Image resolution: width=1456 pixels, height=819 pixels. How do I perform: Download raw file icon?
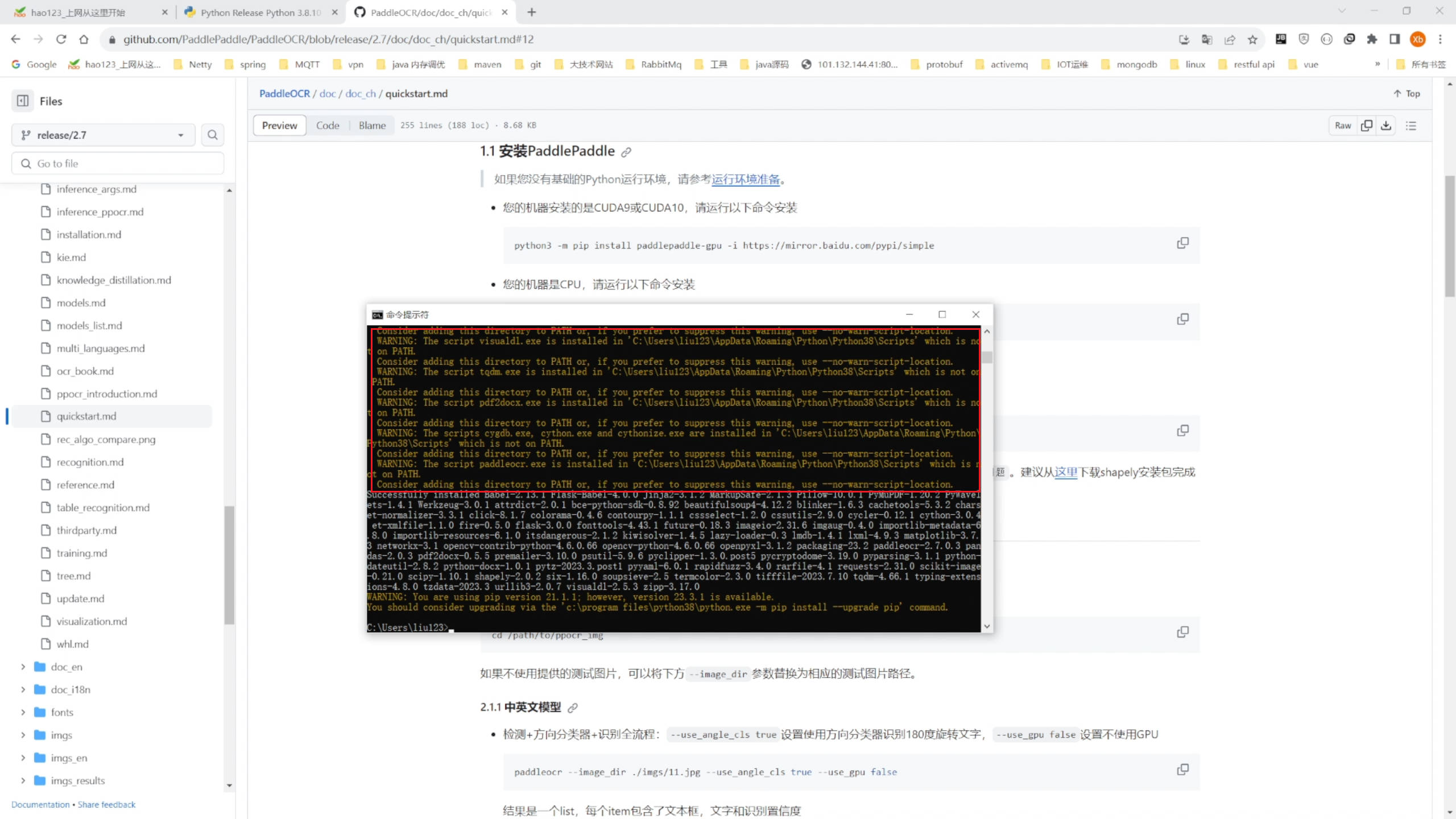[1386, 125]
